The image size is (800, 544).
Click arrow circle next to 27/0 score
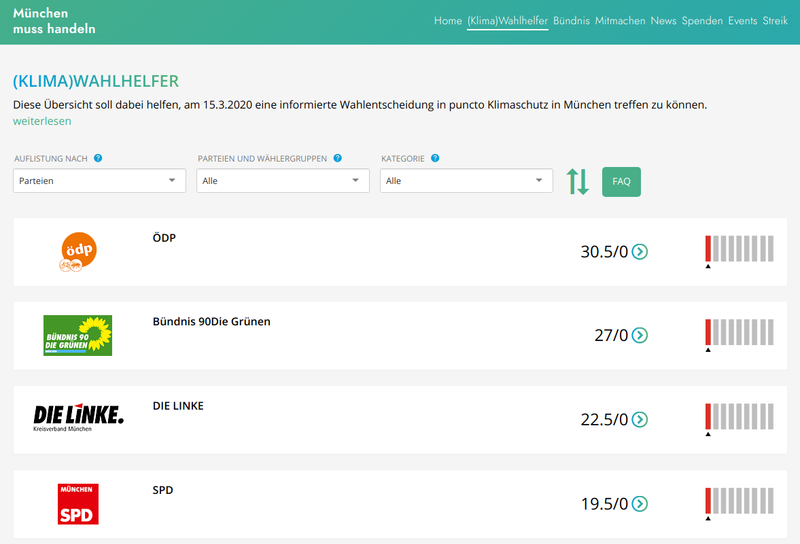coord(640,336)
